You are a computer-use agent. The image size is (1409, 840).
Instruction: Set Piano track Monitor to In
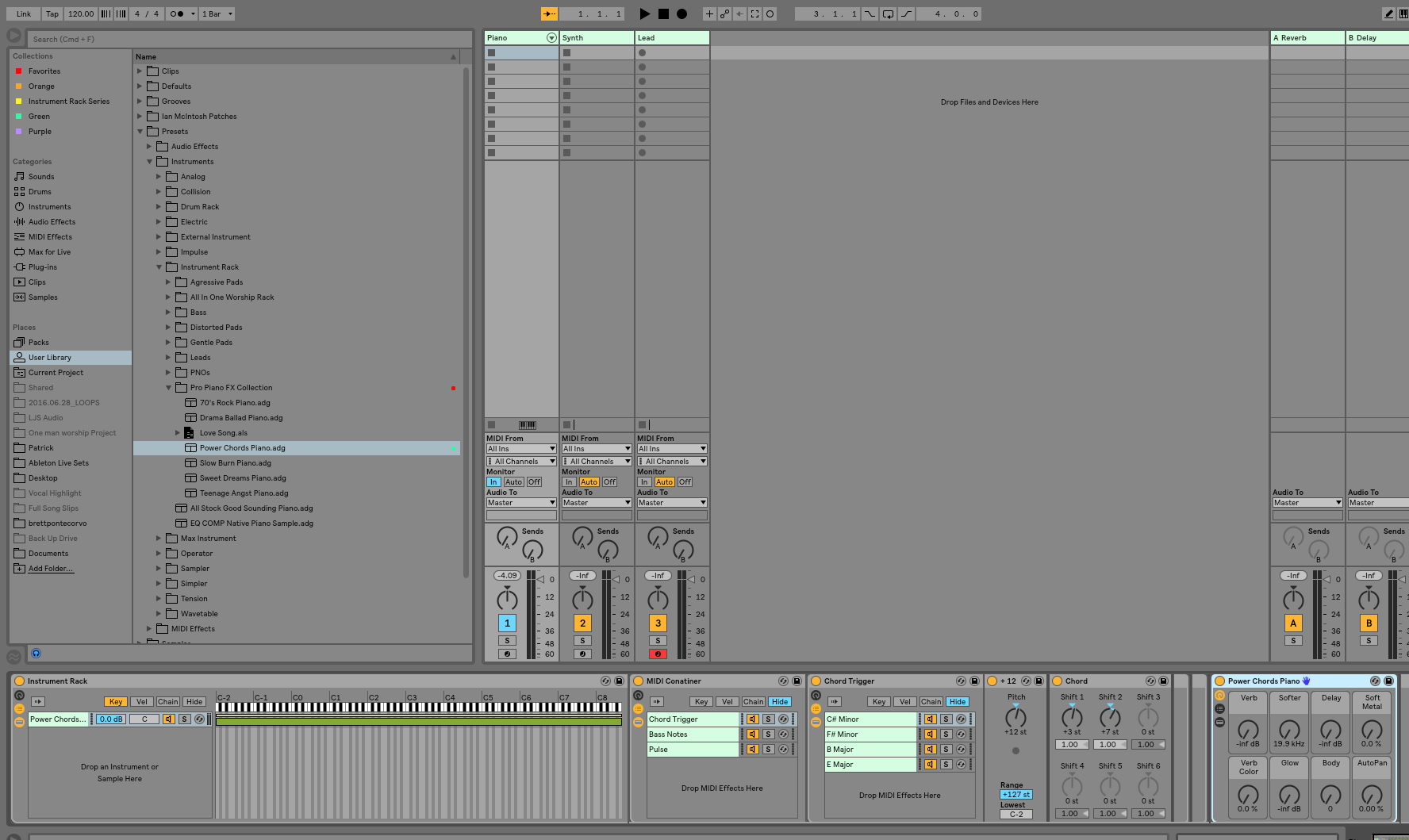click(x=493, y=482)
